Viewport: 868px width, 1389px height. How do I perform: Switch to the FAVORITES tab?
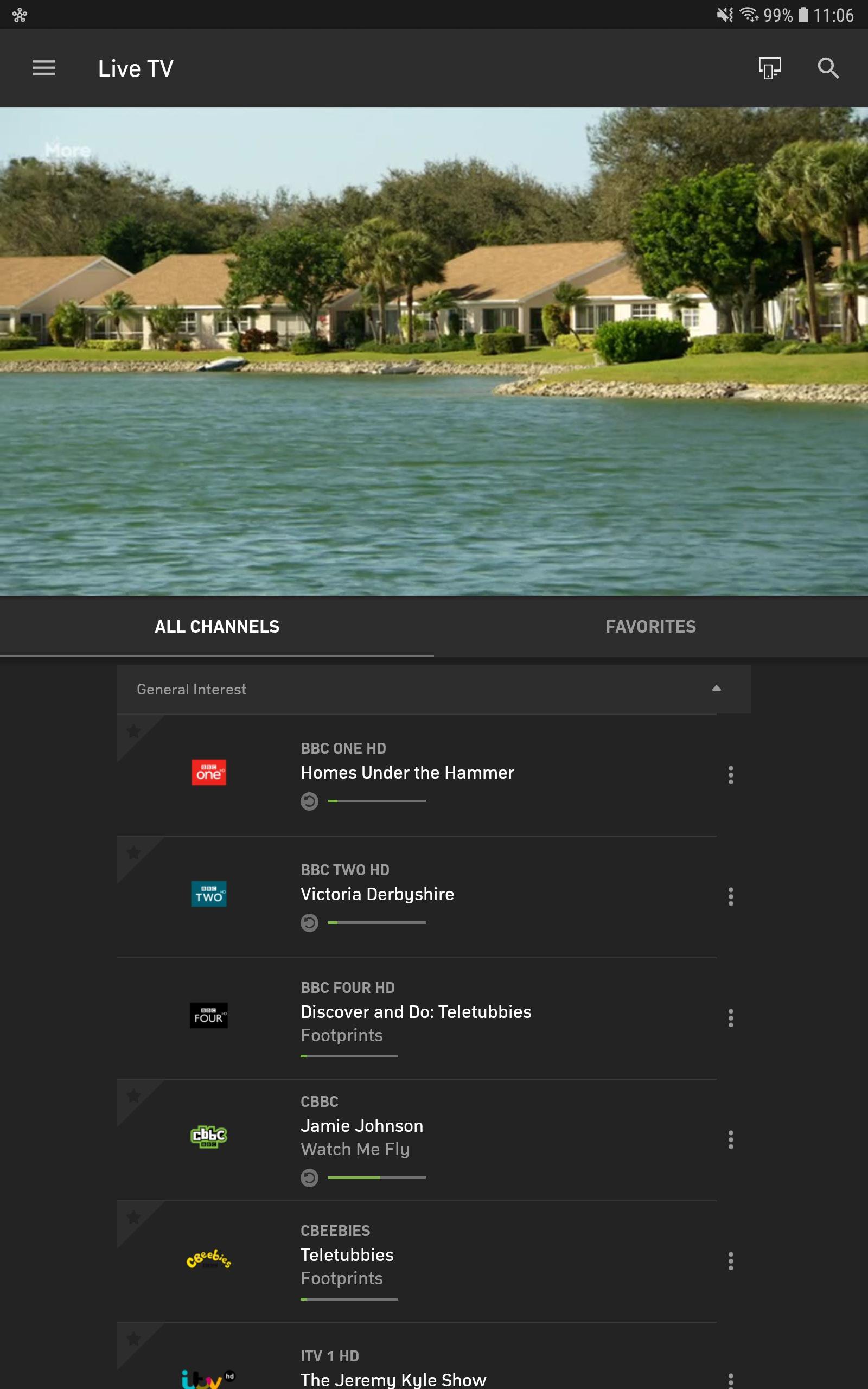(650, 626)
